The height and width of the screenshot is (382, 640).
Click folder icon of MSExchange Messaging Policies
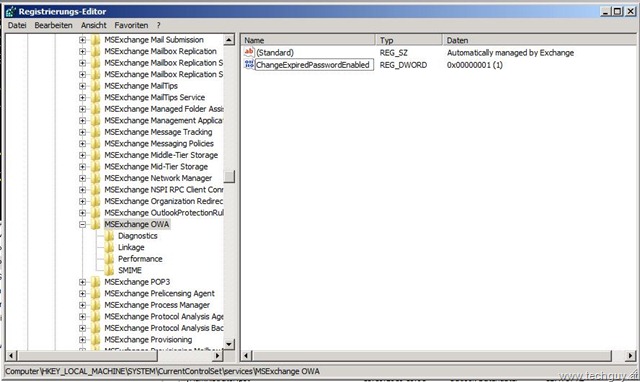tap(96, 144)
